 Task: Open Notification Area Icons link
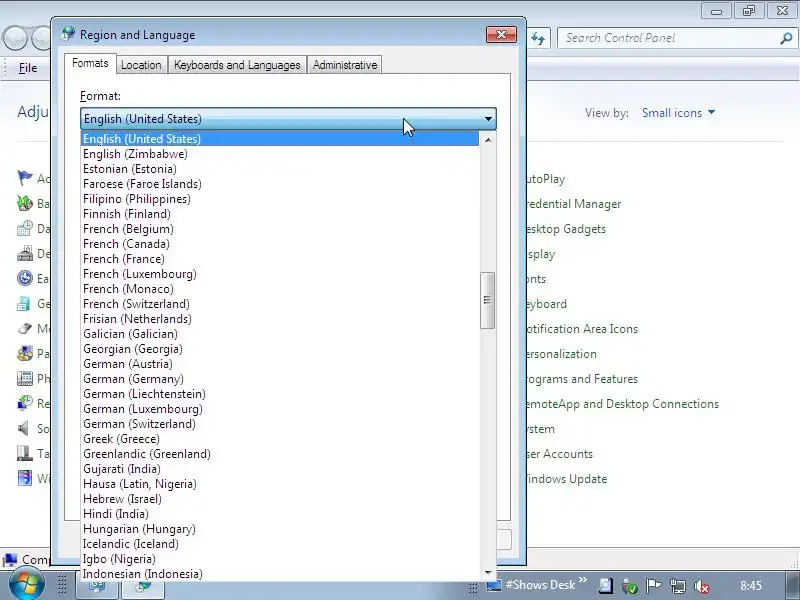(x=582, y=329)
